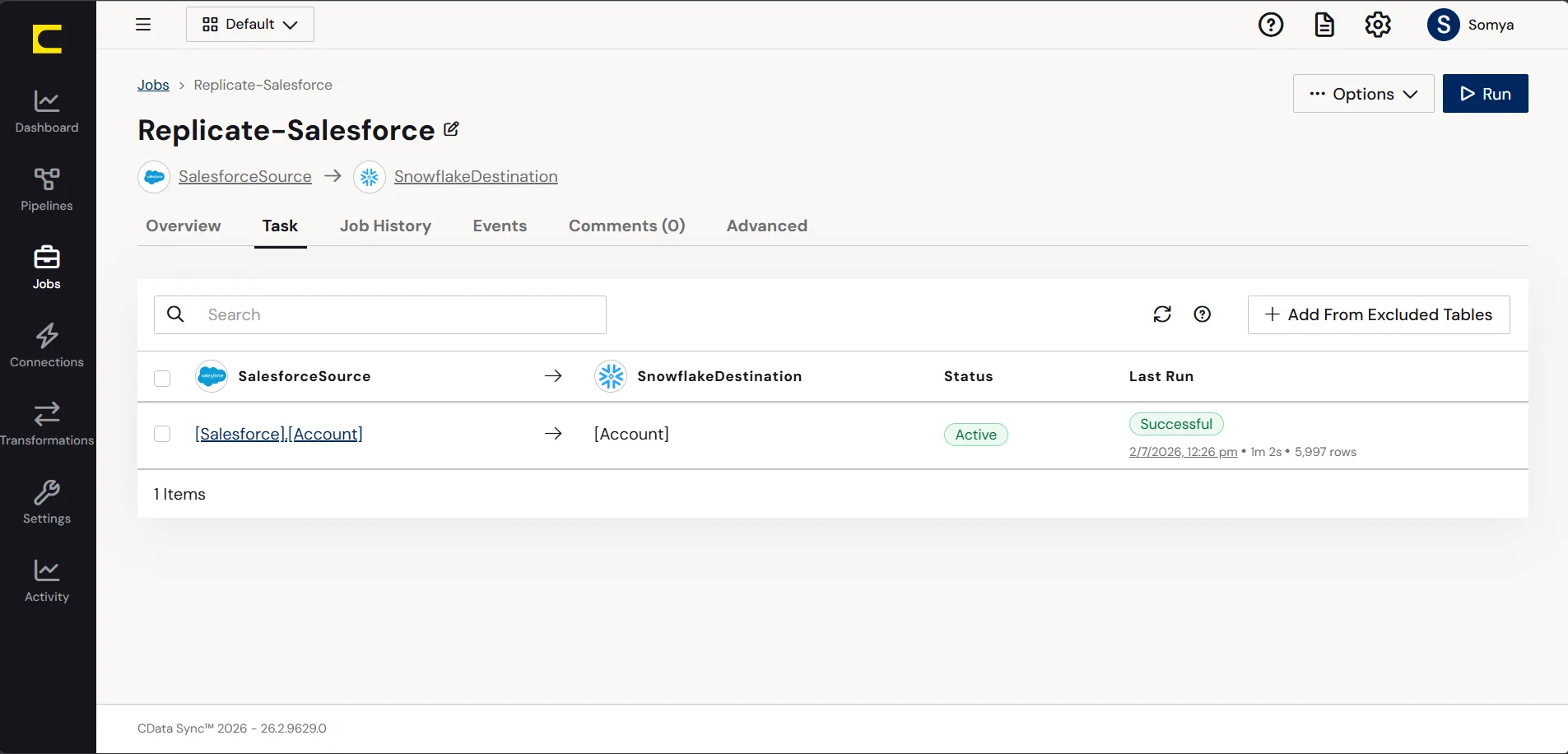Follow the Jobs breadcrumb link

click(153, 85)
